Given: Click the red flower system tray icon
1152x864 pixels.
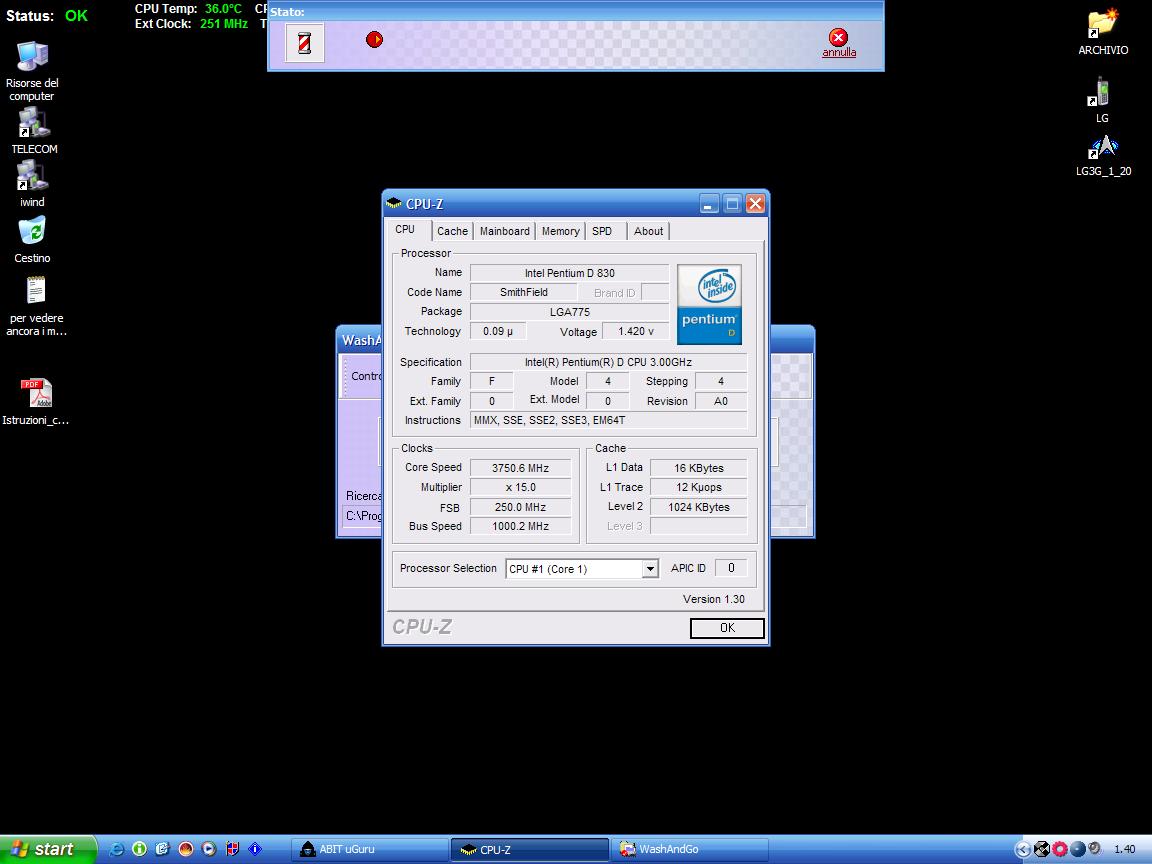Looking at the screenshot, I should click(x=1059, y=849).
